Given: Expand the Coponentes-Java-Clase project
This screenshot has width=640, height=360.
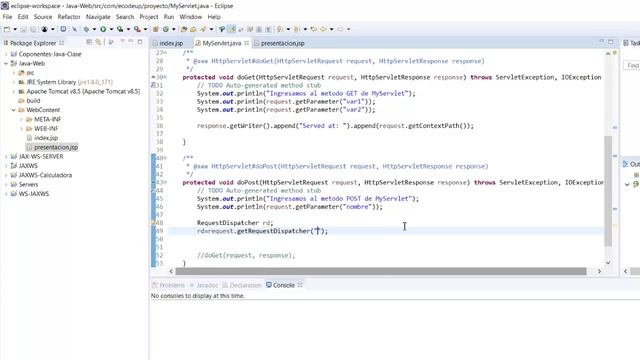Looking at the screenshot, I should 6,54.
